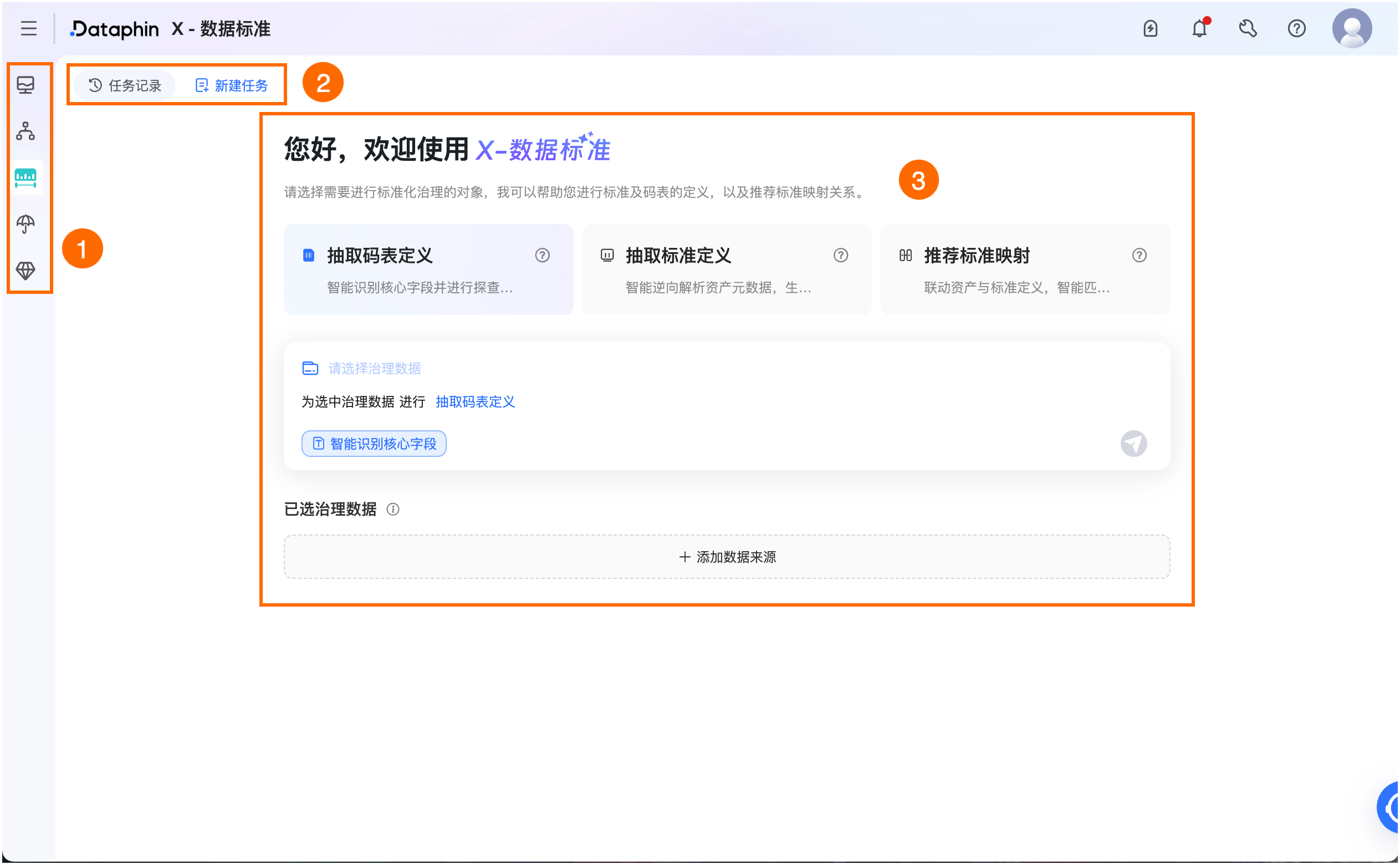Screen dimensions: 1400x865
Task: Click the diamond icon in the sidebar
Action: (x=26, y=270)
